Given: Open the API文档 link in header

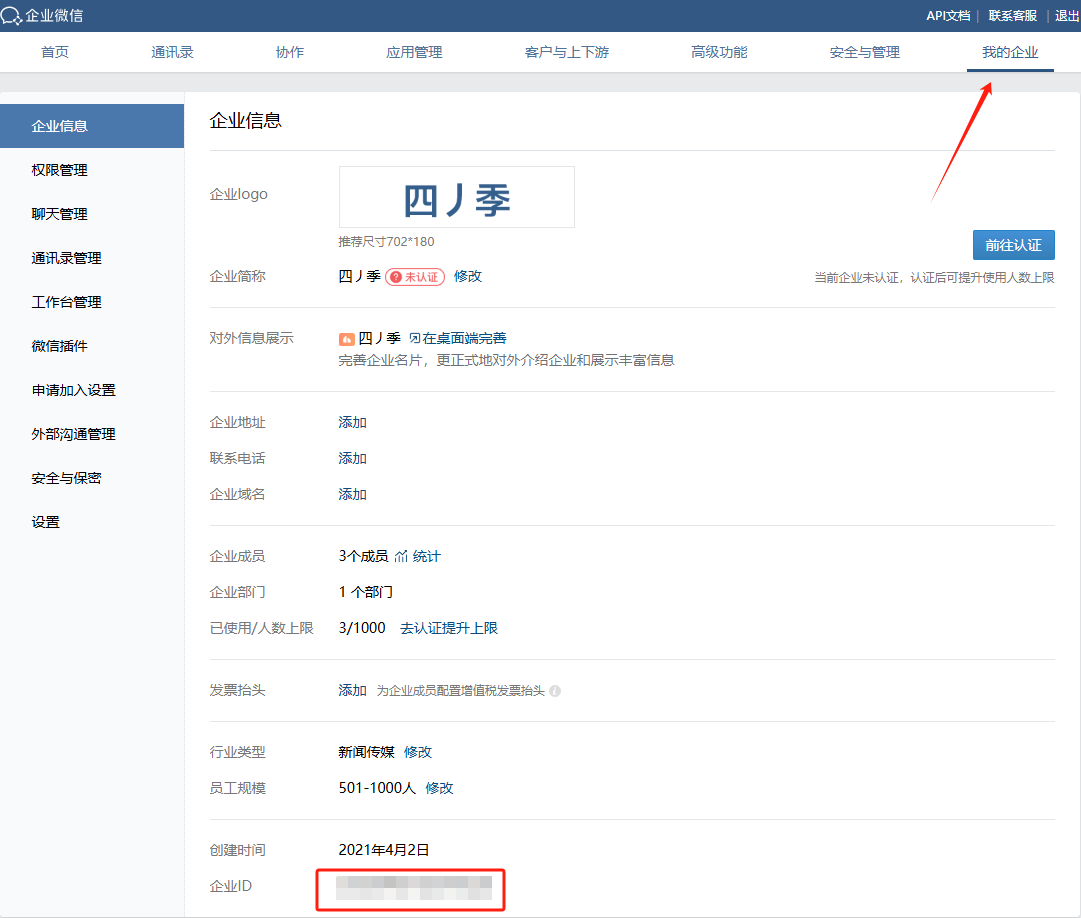Looking at the screenshot, I should [x=947, y=16].
